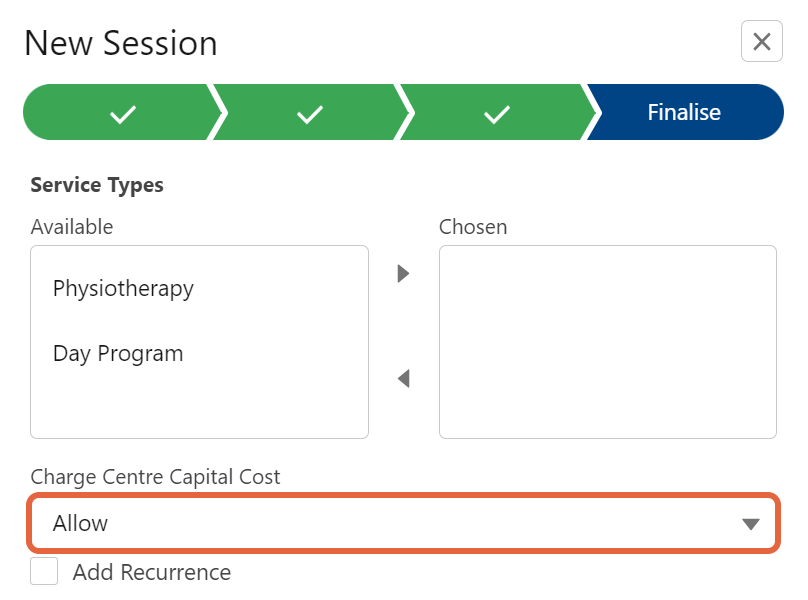
Task: Open the third completed step
Action: (496, 112)
